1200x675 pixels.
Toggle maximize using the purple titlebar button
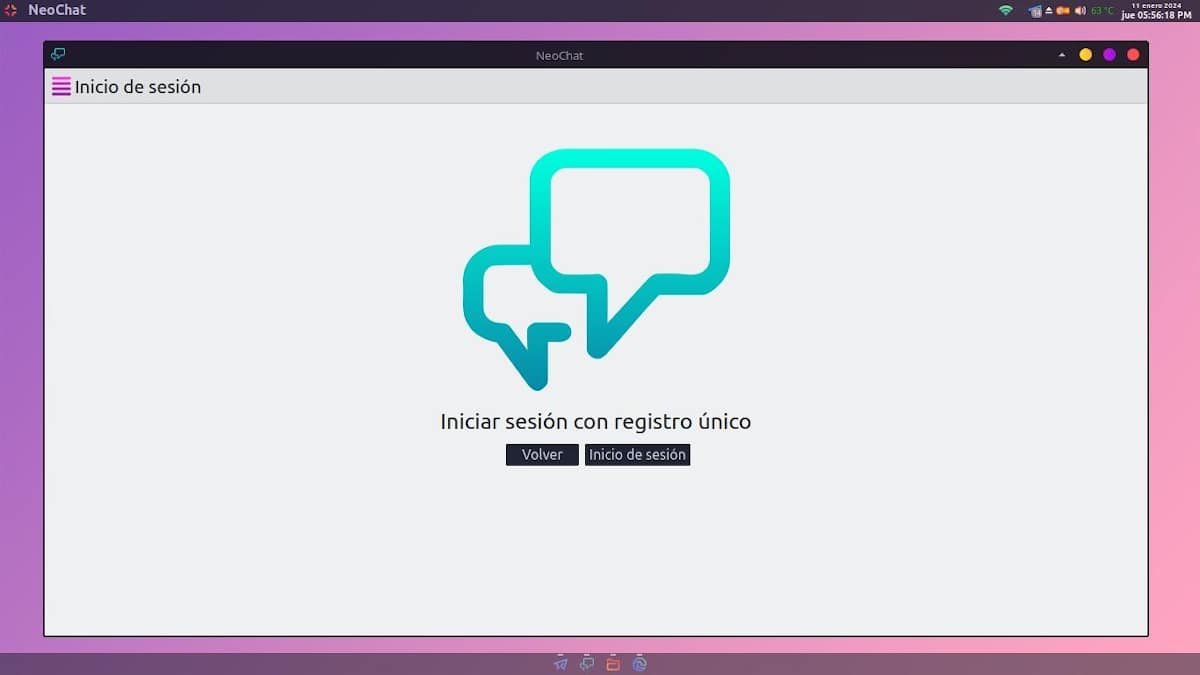point(1109,55)
